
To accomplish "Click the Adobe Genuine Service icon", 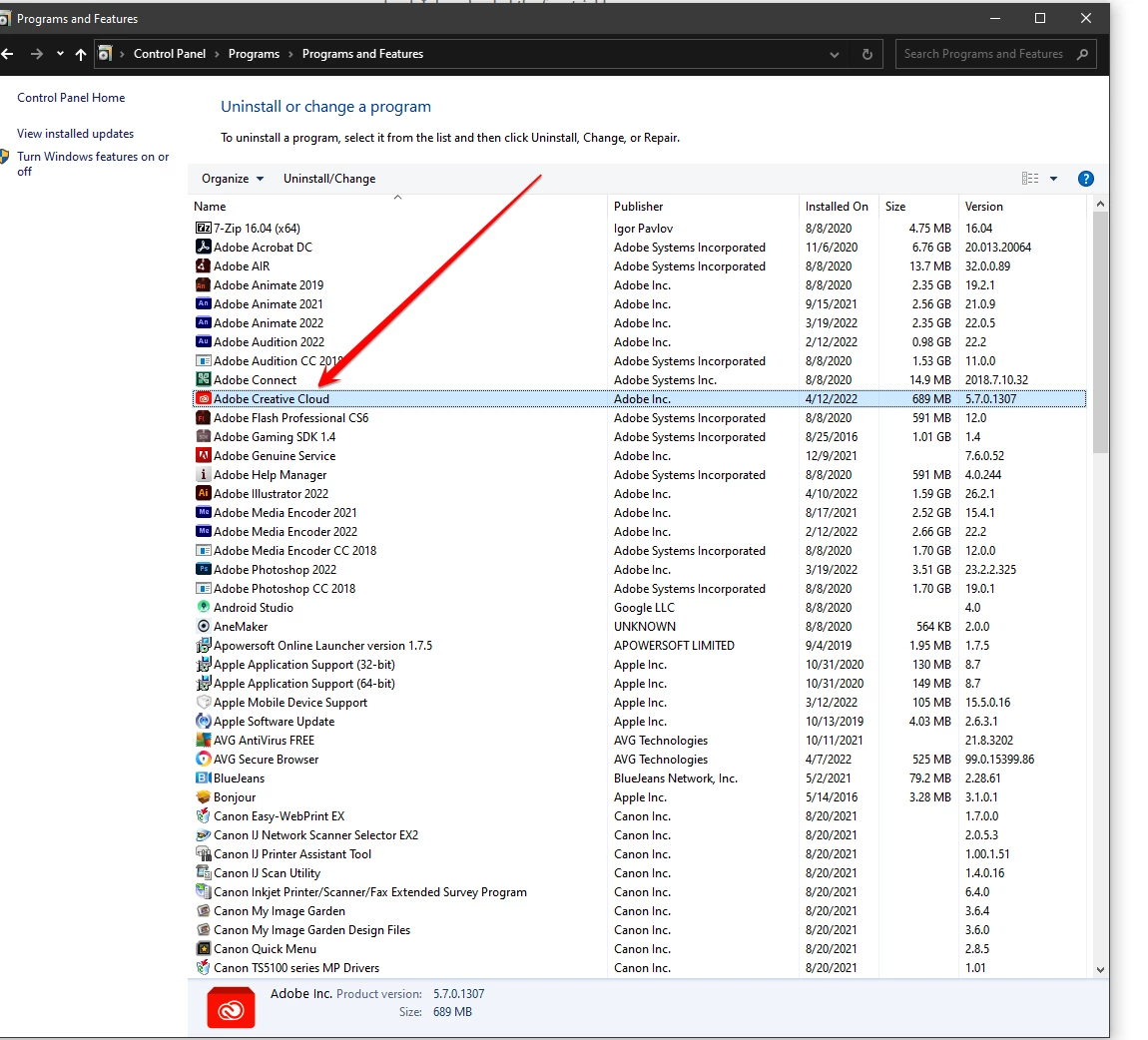I will tap(204, 456).
